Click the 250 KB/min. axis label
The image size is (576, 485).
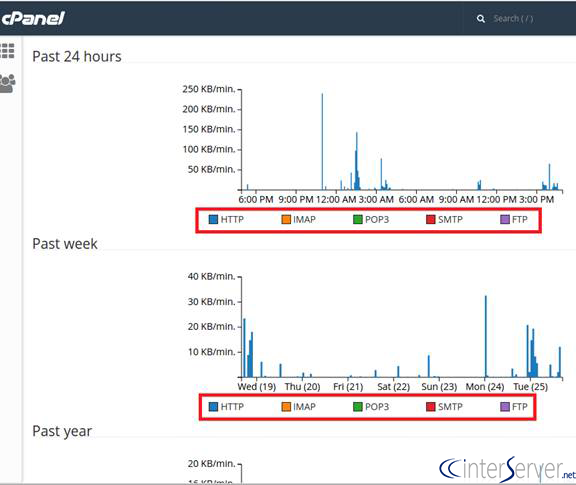(x=209, y=89)
